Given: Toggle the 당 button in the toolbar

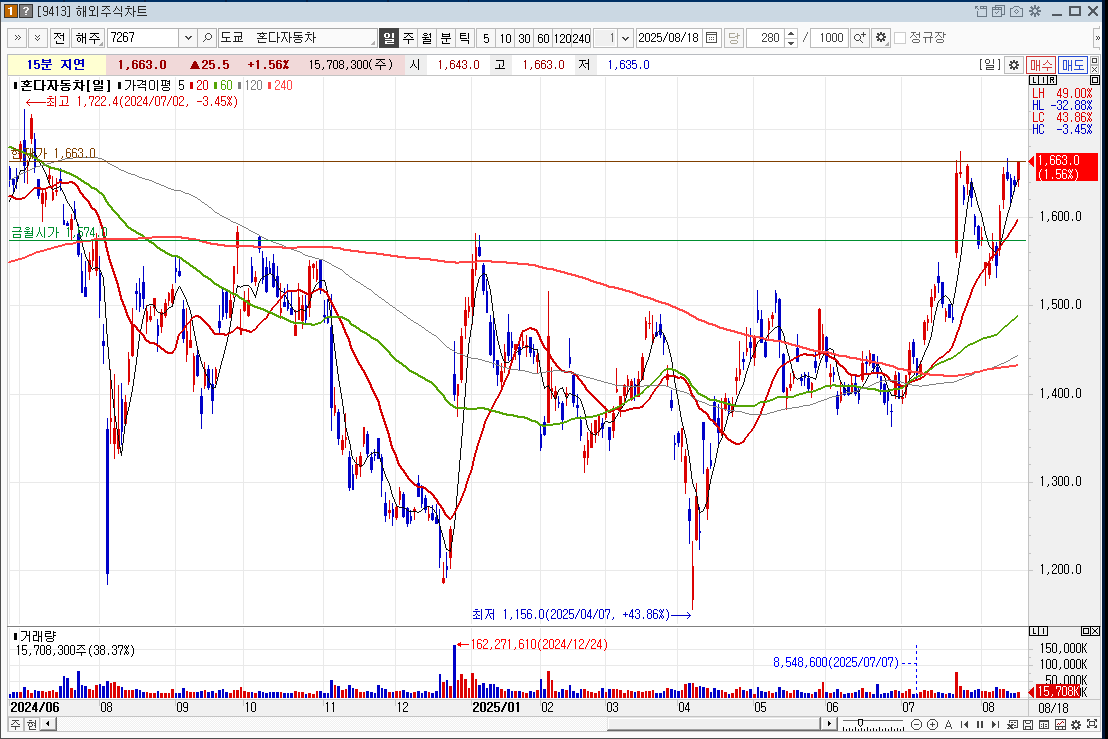Looking at the screenshot, I should pos(733,38).
